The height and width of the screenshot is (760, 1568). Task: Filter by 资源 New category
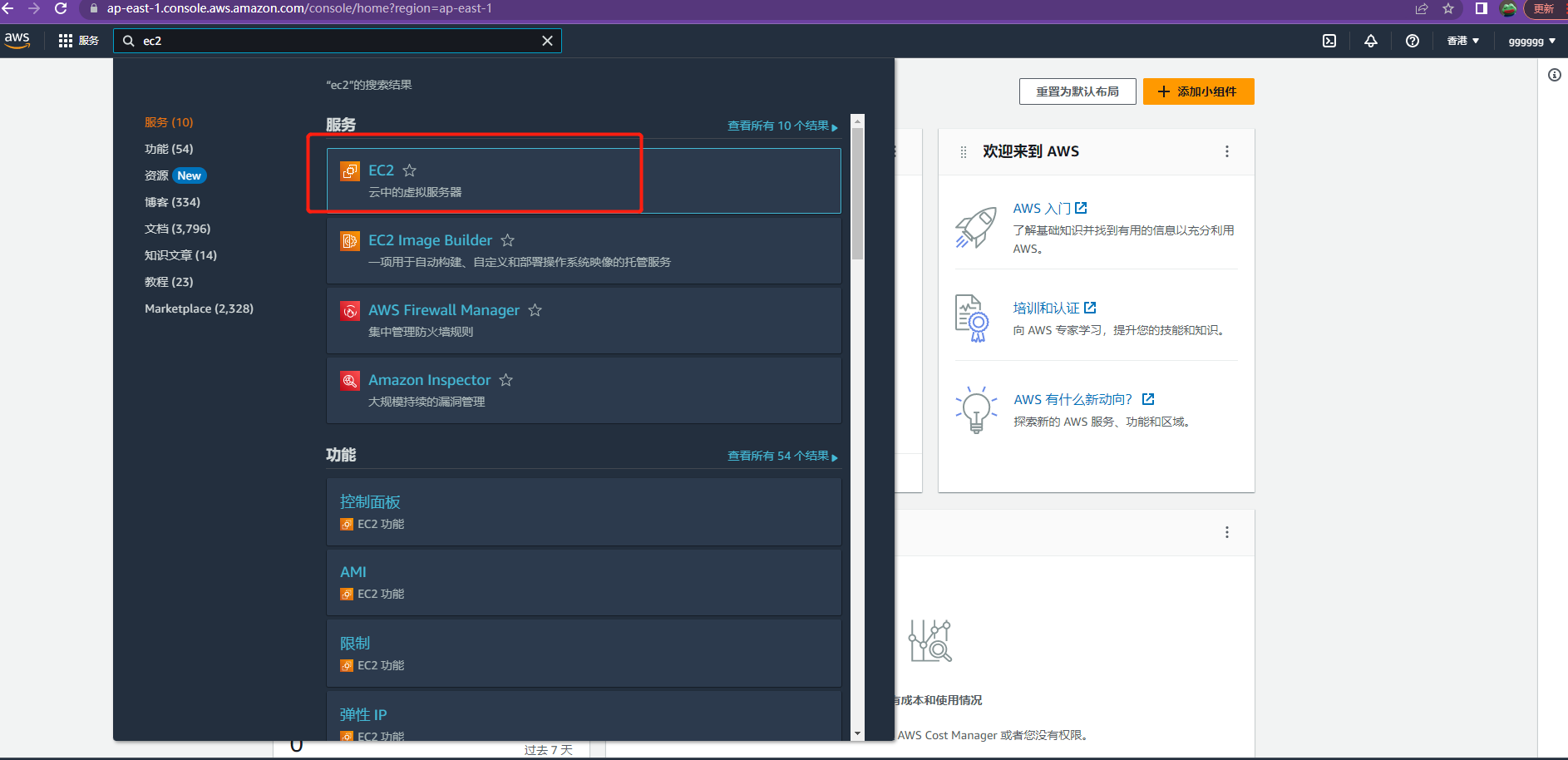(x=175, y=175)
